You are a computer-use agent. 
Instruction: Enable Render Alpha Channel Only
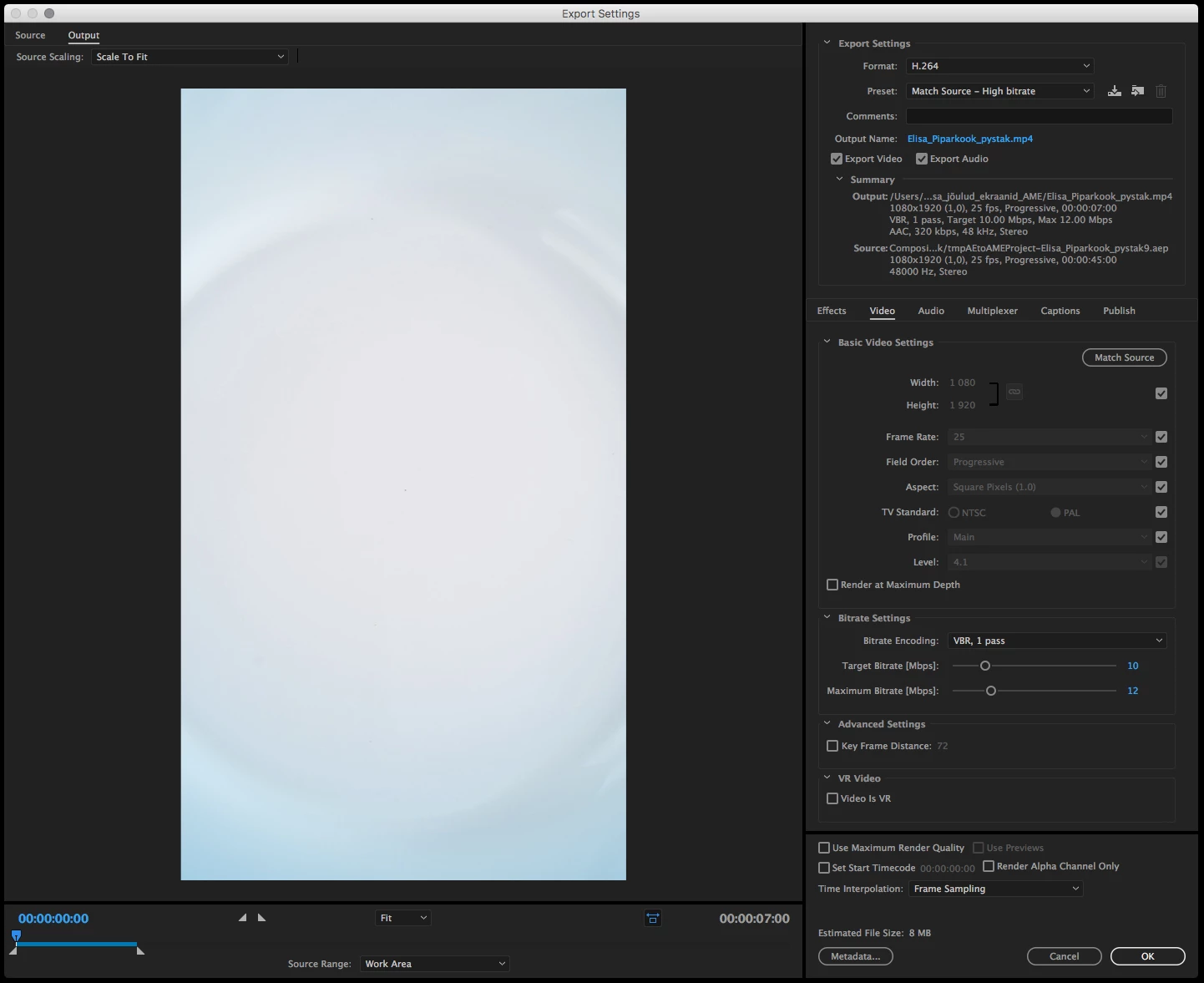(x=989, y=866)
